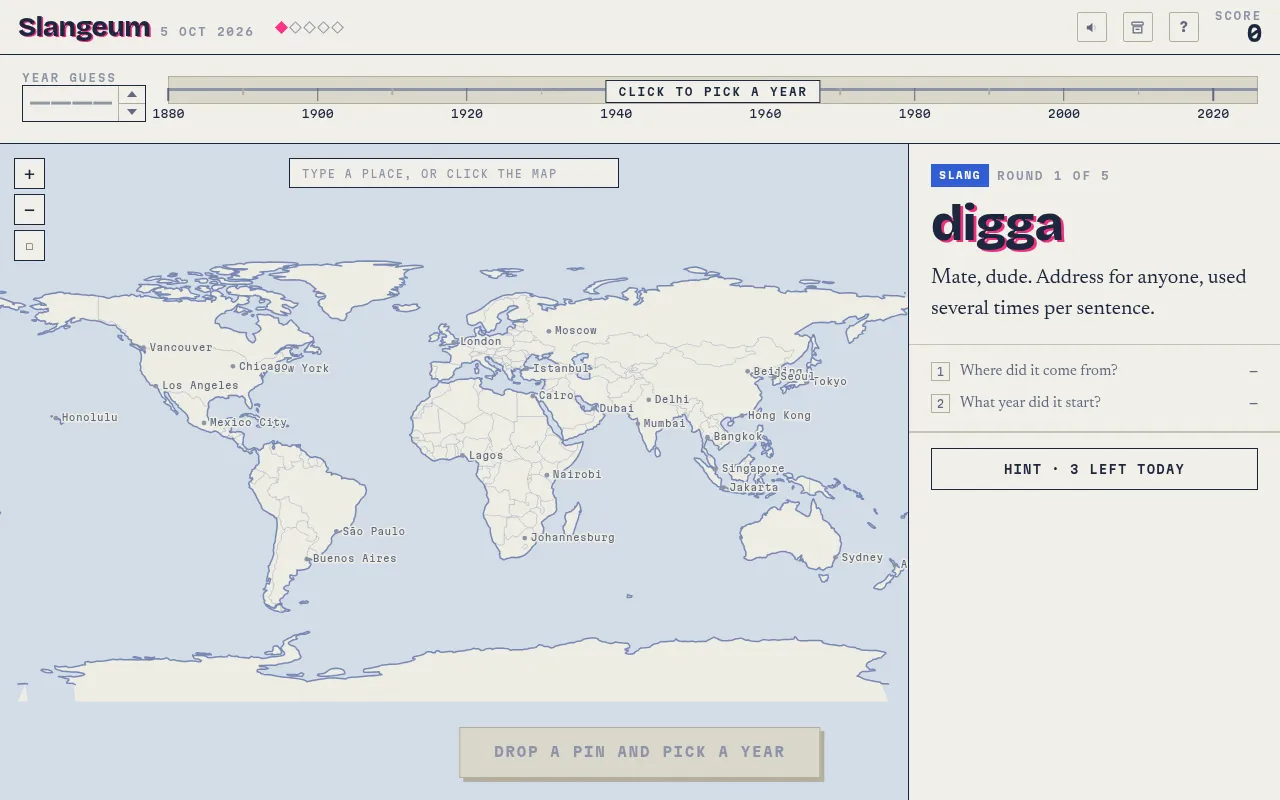Click the Sydney label on the map
The width and height of the screenshot is (1280, 800).
coord(862,558)
